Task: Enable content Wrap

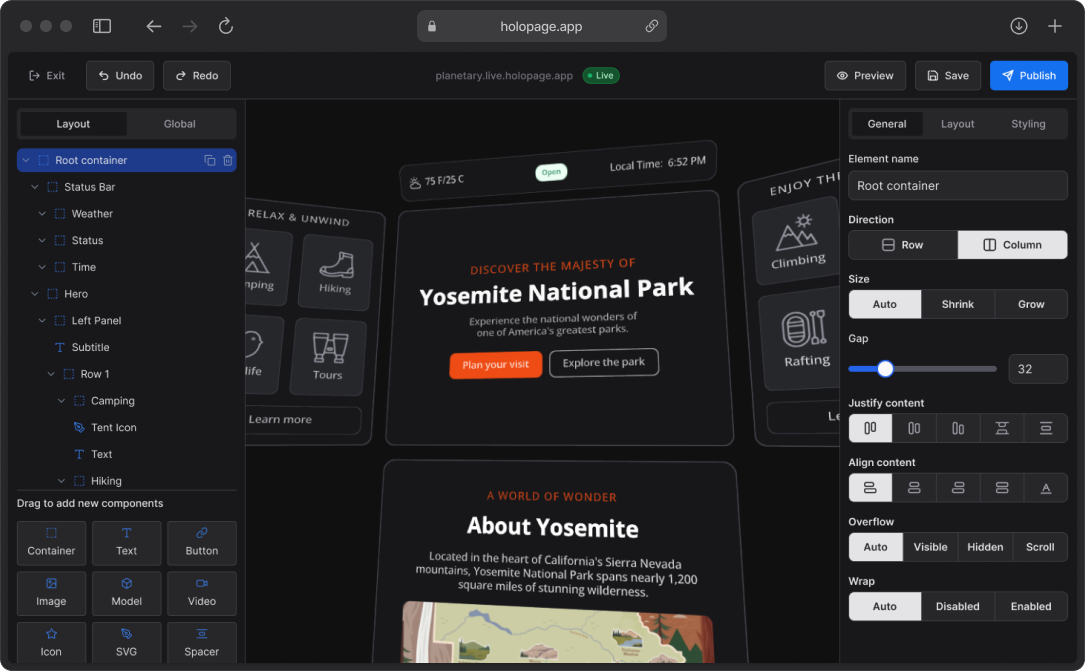Action: point(1031,606)
